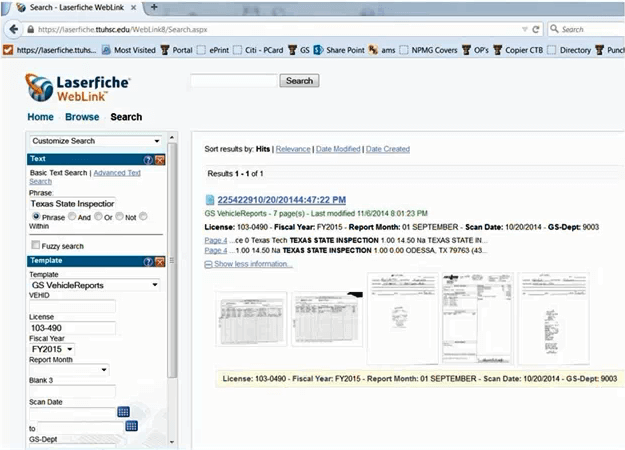Screen dimensions: 625x450
Task: Open the first page thumbnail of the result
Action: coord(252,319)
